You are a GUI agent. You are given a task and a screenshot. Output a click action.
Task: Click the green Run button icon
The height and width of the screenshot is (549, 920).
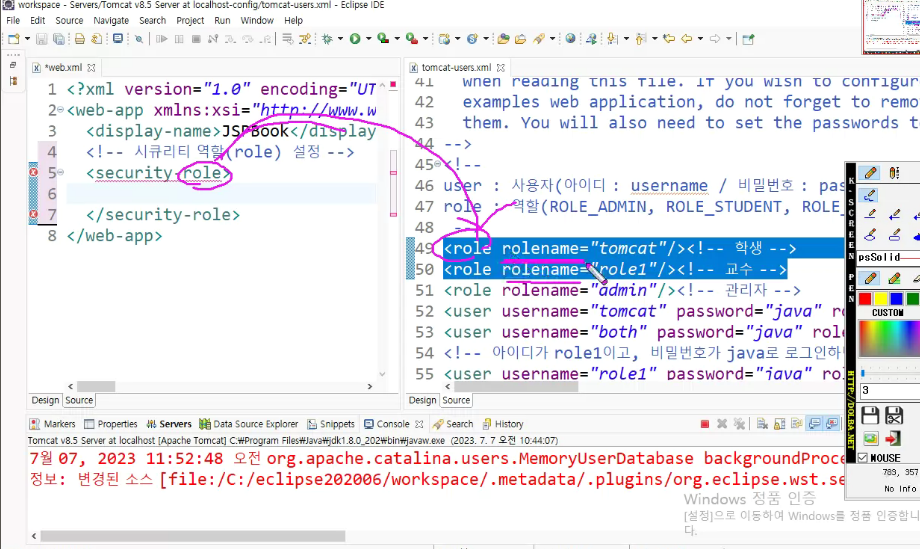click(x=355, y=39)
